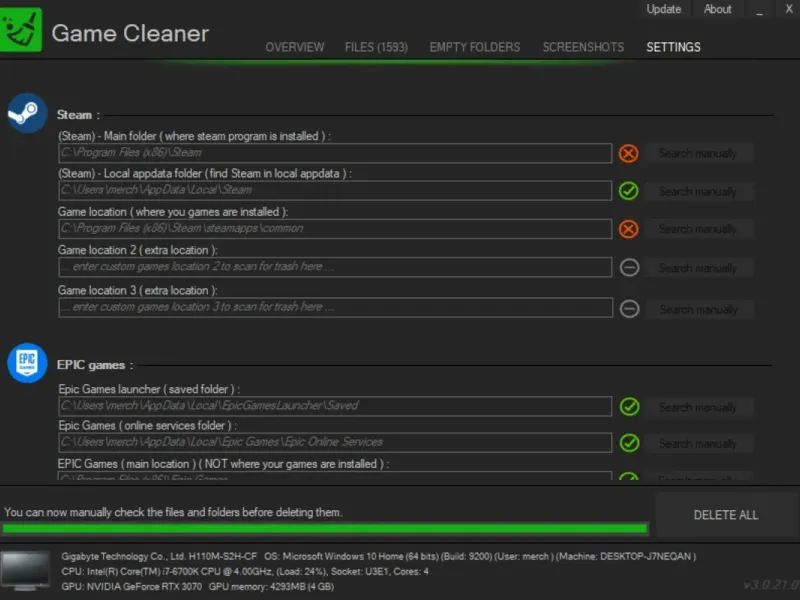Screen dimensions: 800x600
Task: Click the minus status icon for Game location 2
Action: pos(630,267)
